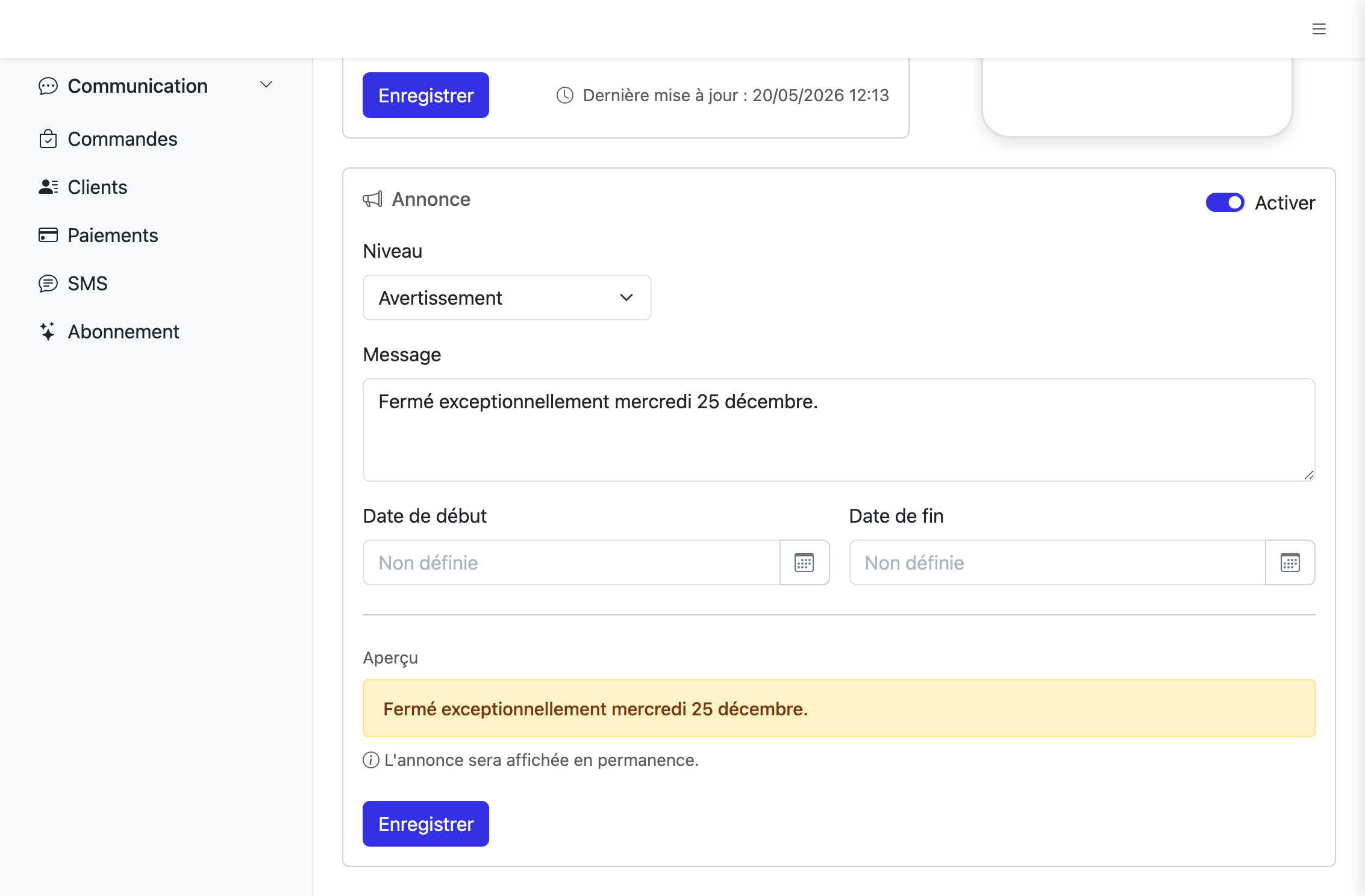Navigate to Paiements
Screen dimensions: 1365x896
coord(113,235)
